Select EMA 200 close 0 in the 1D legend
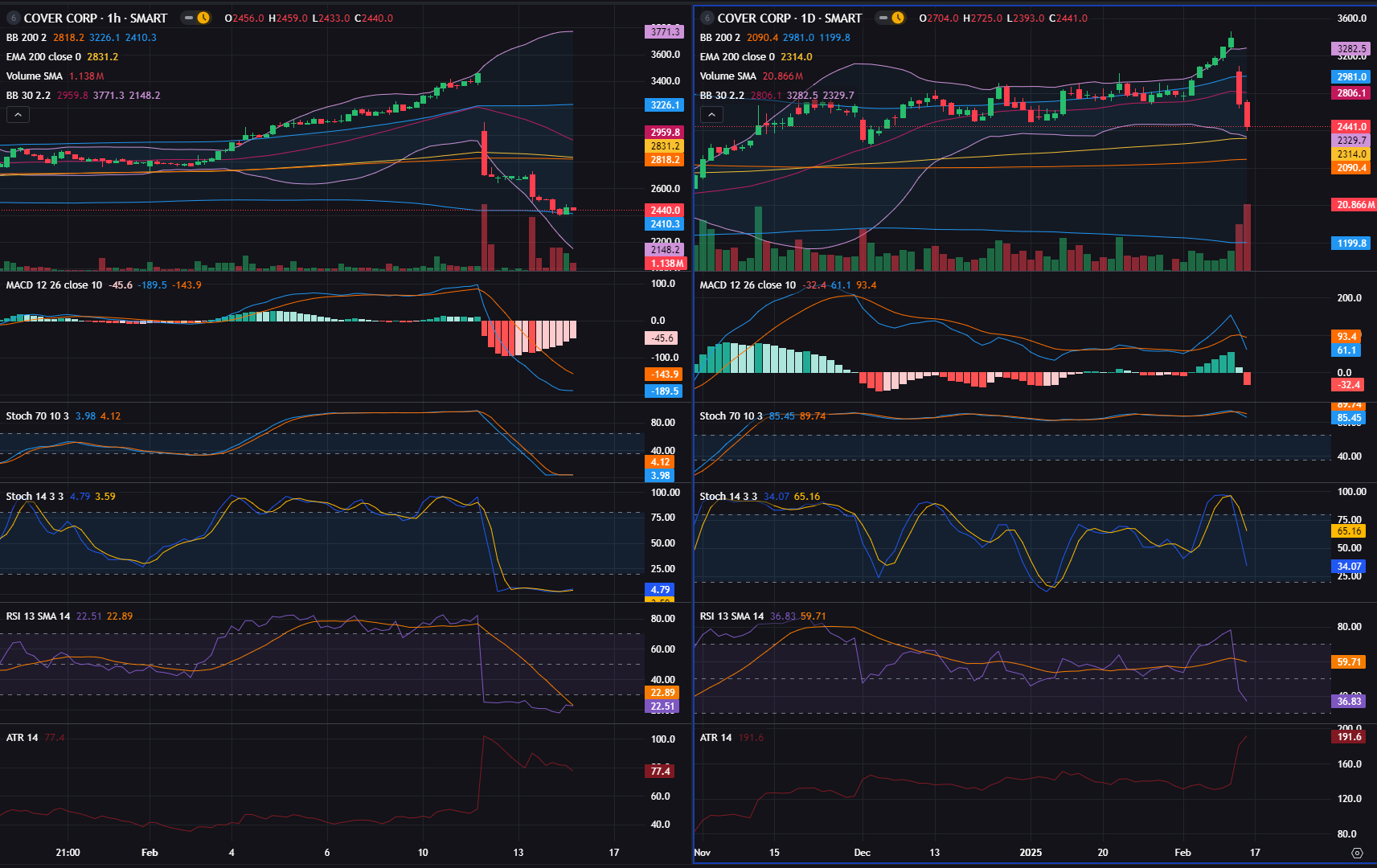The width and height of the screenshot is (1377, 868). point(737,57)
